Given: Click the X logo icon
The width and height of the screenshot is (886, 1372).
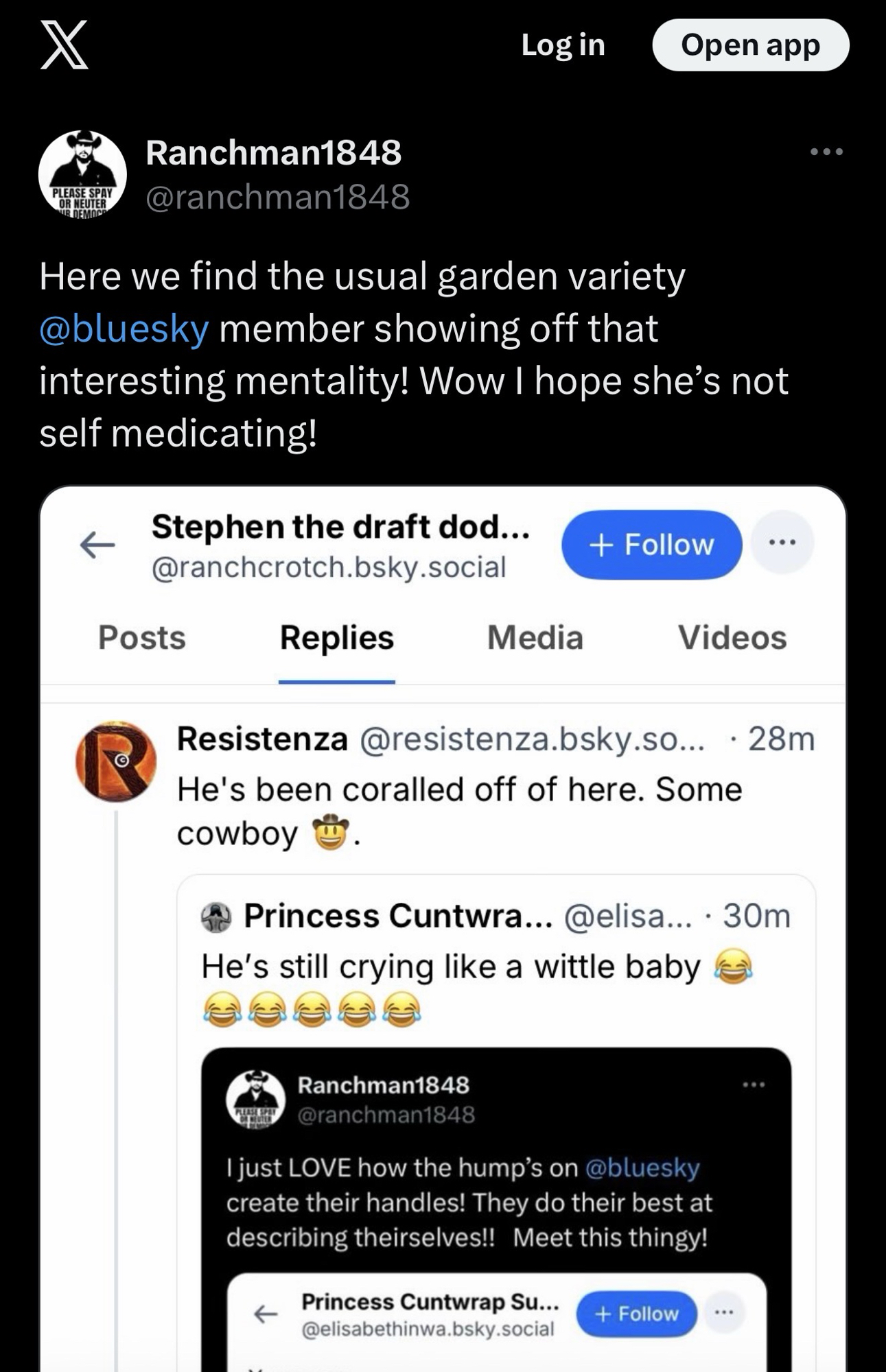Looking at the screenshot, I should pos(64,45).
